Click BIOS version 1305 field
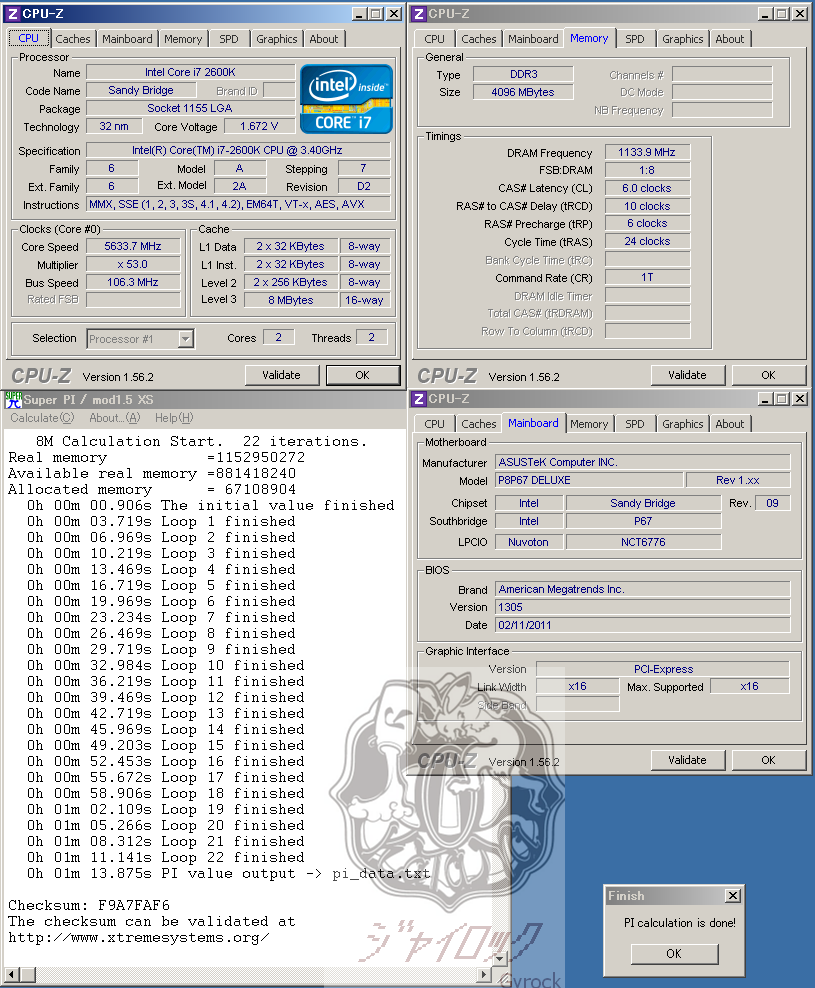Viewport: 815px width, 988px height. (642, 607)
